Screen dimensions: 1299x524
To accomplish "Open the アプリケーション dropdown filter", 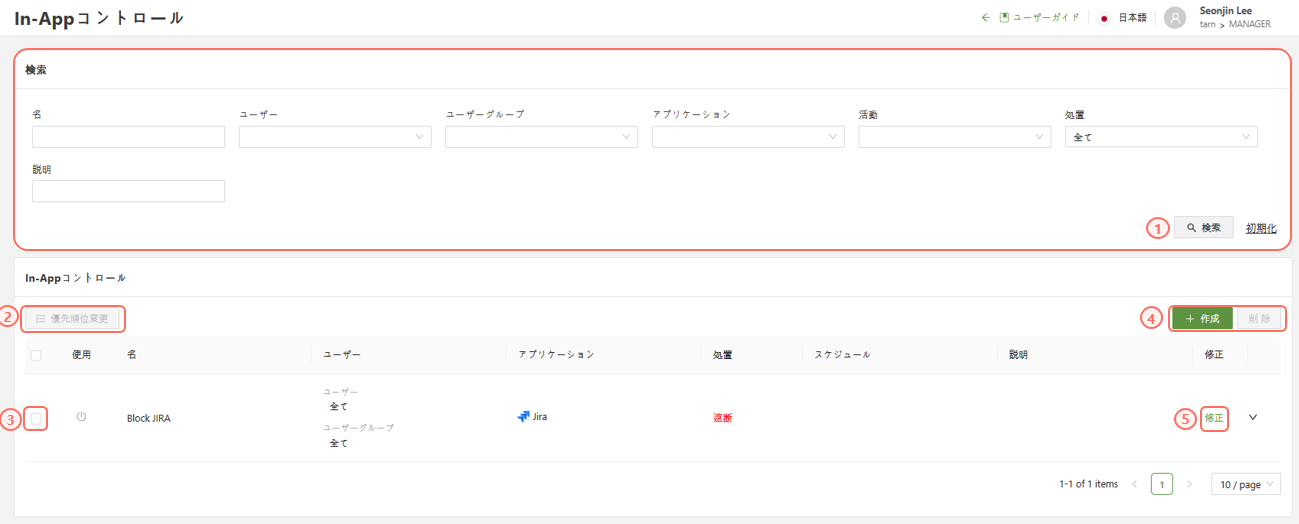I will tap(747, 137).
